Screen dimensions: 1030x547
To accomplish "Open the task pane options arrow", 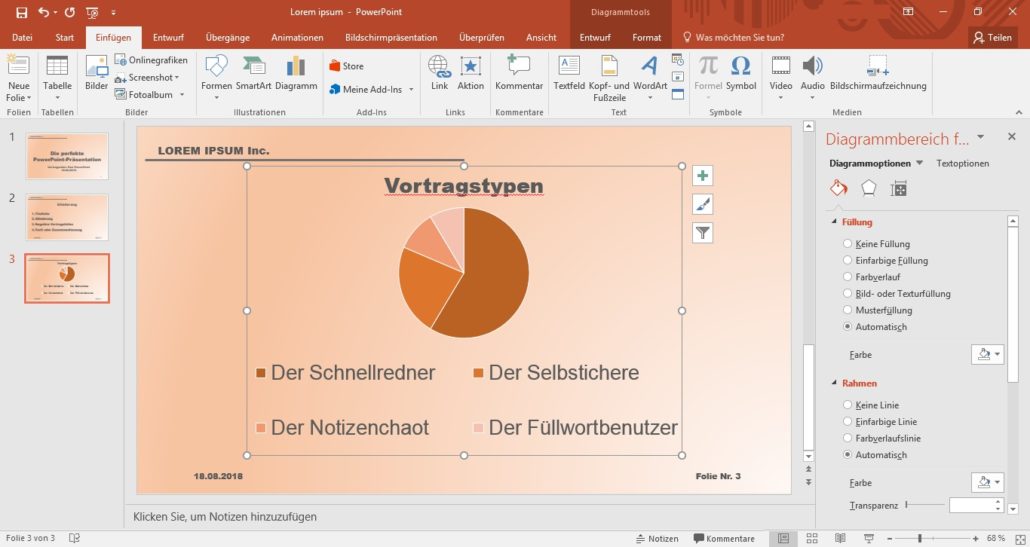I will [981, 137].
